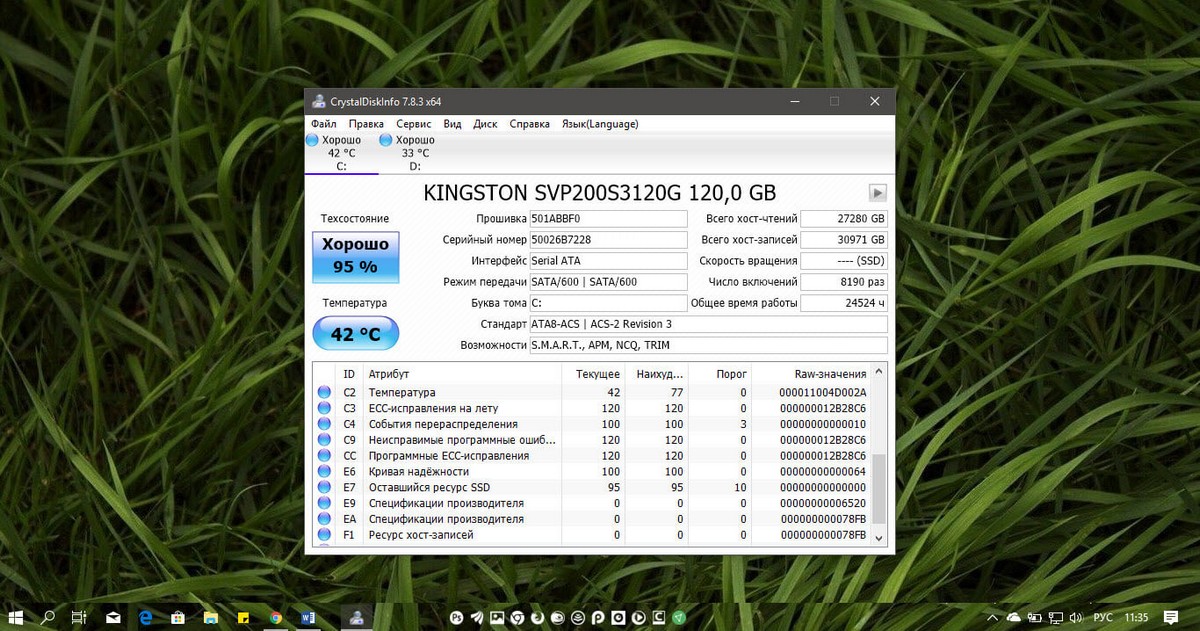1200x631 pixels.
Task: Click the status circle in row F1
Action: coord(324,535)
